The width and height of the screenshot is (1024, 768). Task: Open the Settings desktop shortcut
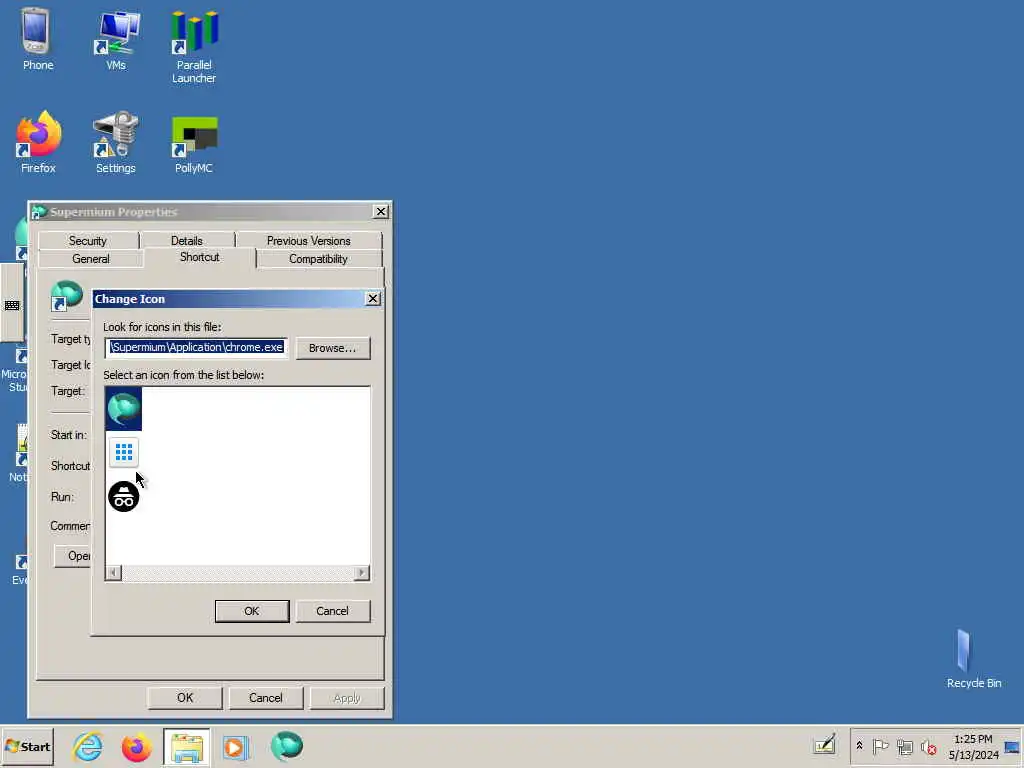coord(116,142)
